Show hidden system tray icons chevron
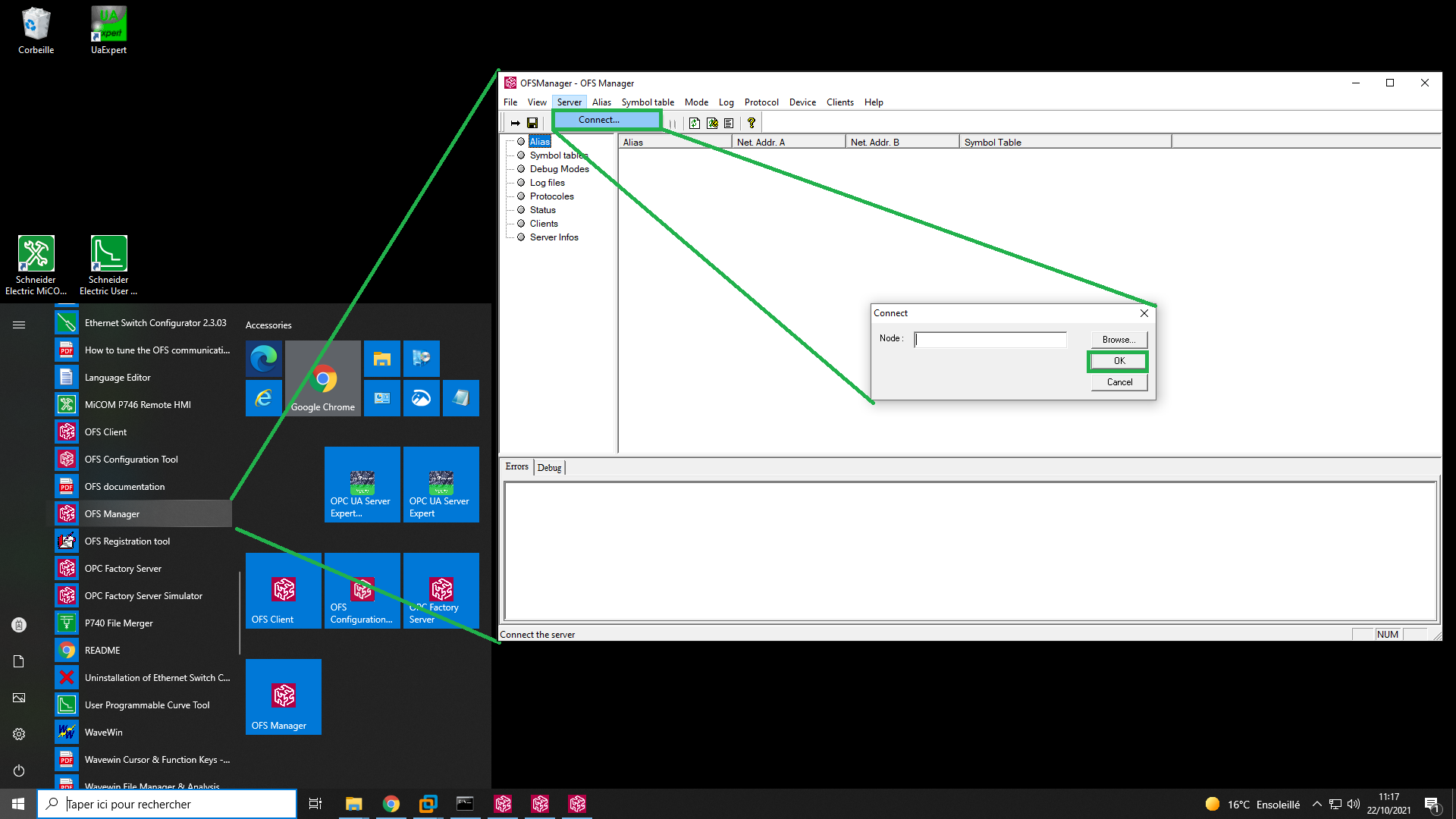This screenshot has height=819, width=1456. pos(1317,804)
